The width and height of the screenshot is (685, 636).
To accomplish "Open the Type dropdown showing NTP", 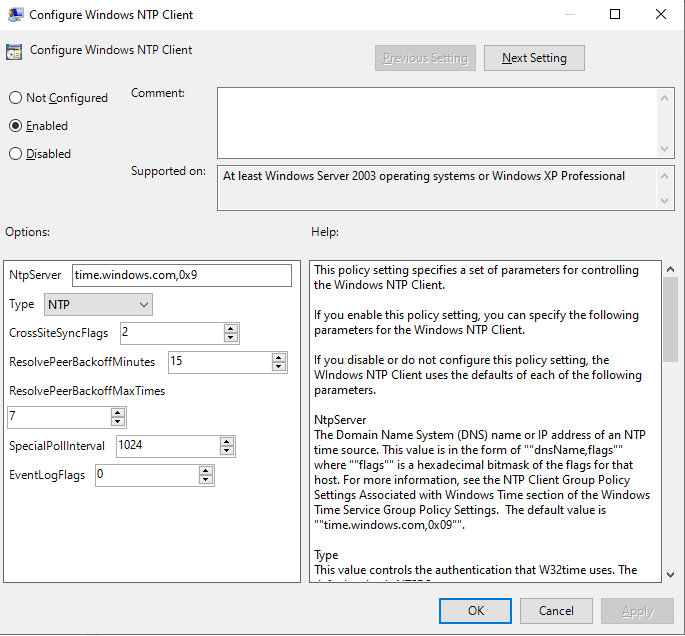I will tap(98, 304).
